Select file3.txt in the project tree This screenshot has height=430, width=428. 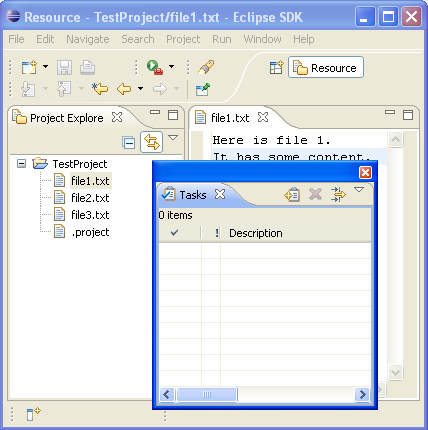coord(82,215)
